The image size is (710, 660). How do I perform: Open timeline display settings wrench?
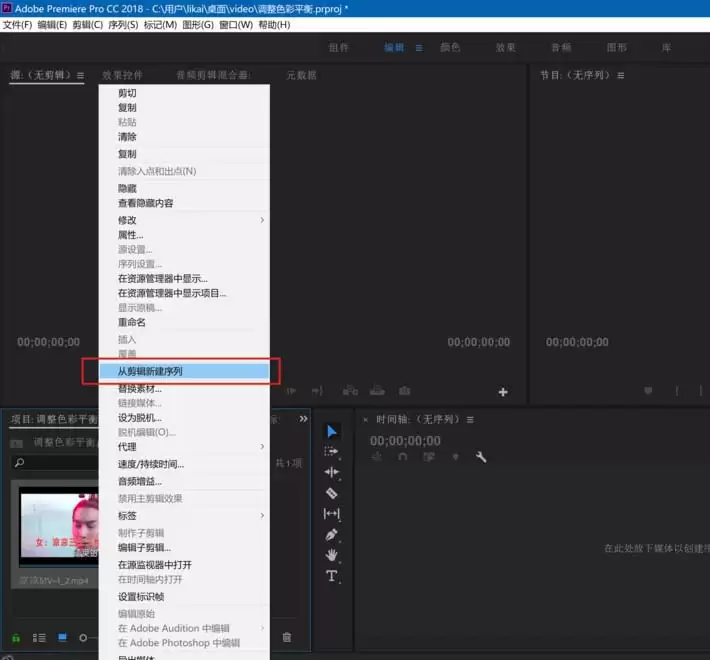(481, 457)
